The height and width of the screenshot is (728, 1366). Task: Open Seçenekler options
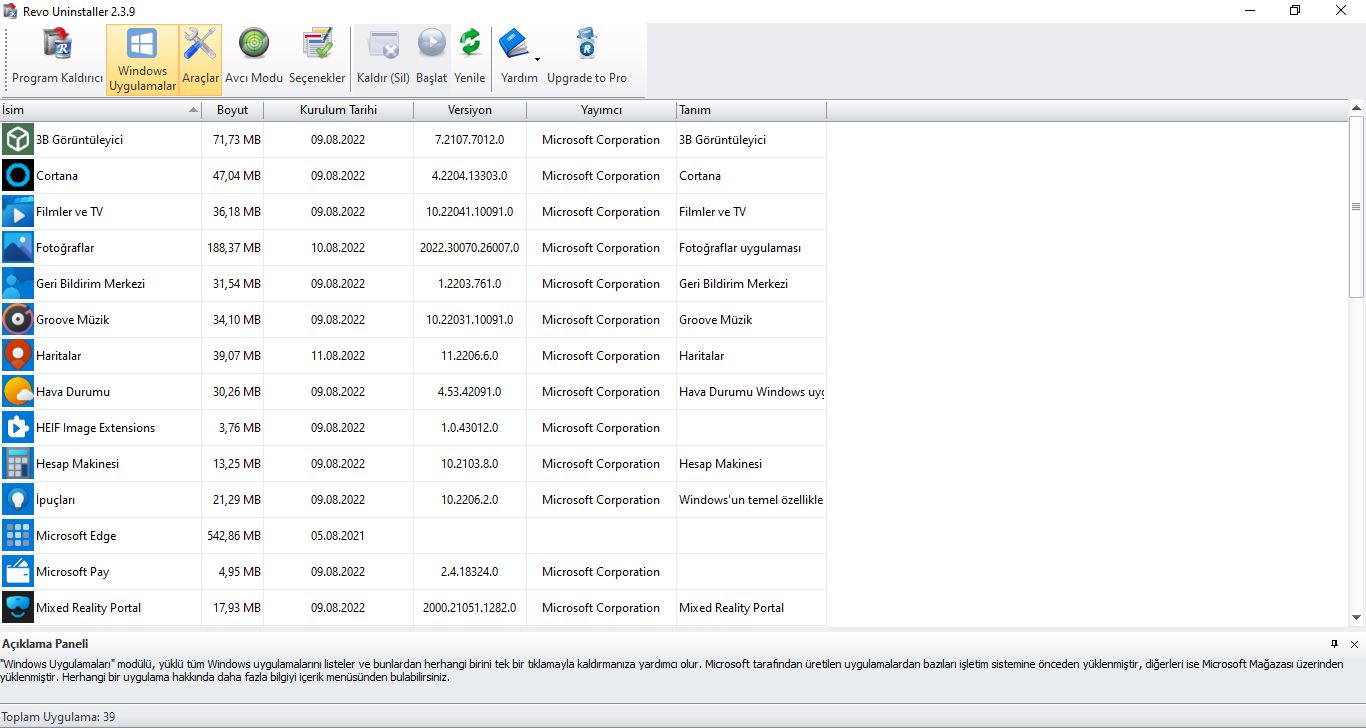317,59
